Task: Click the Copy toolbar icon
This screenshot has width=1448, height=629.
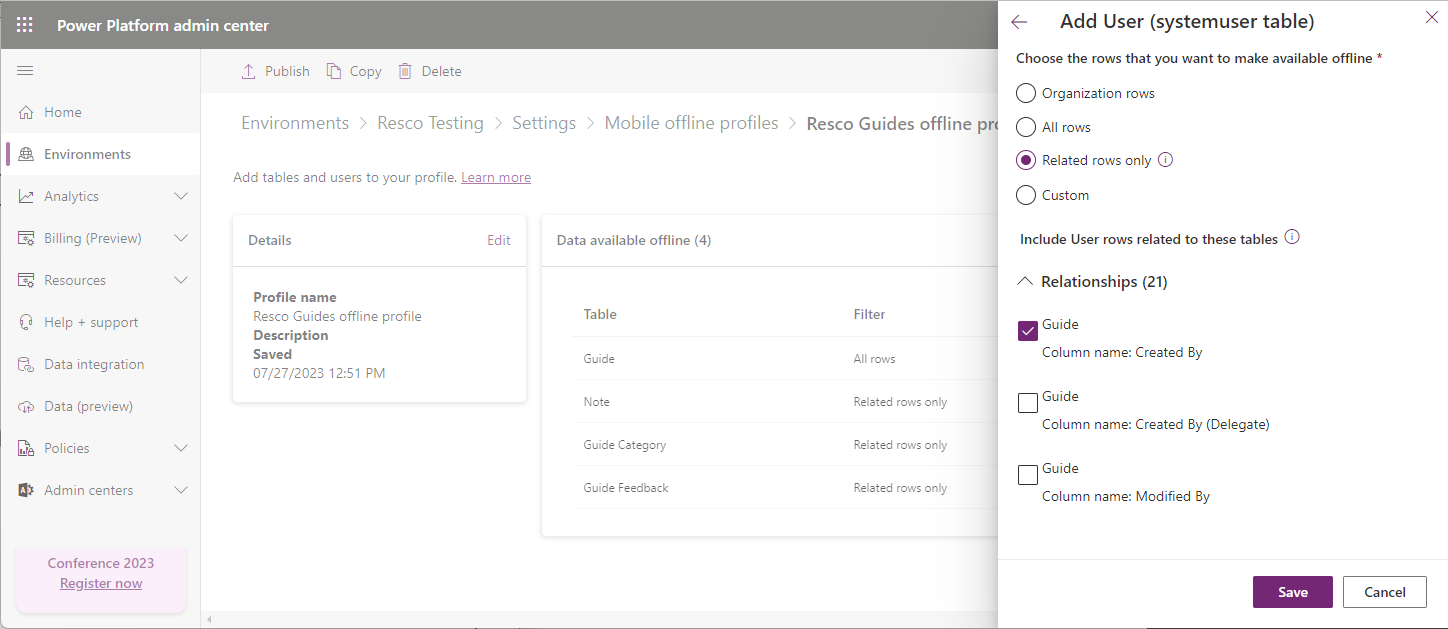Action: point(334,71)
